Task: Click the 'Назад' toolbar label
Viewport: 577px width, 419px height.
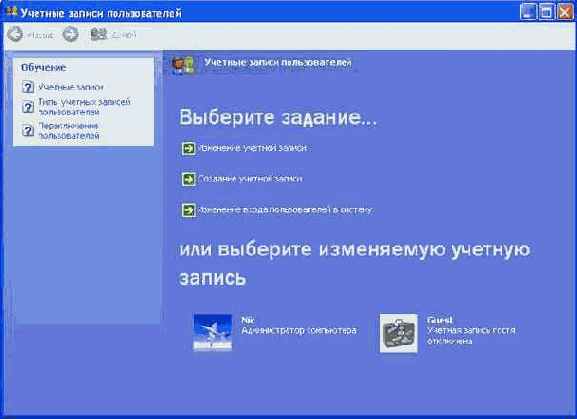Action: [40, 35]
